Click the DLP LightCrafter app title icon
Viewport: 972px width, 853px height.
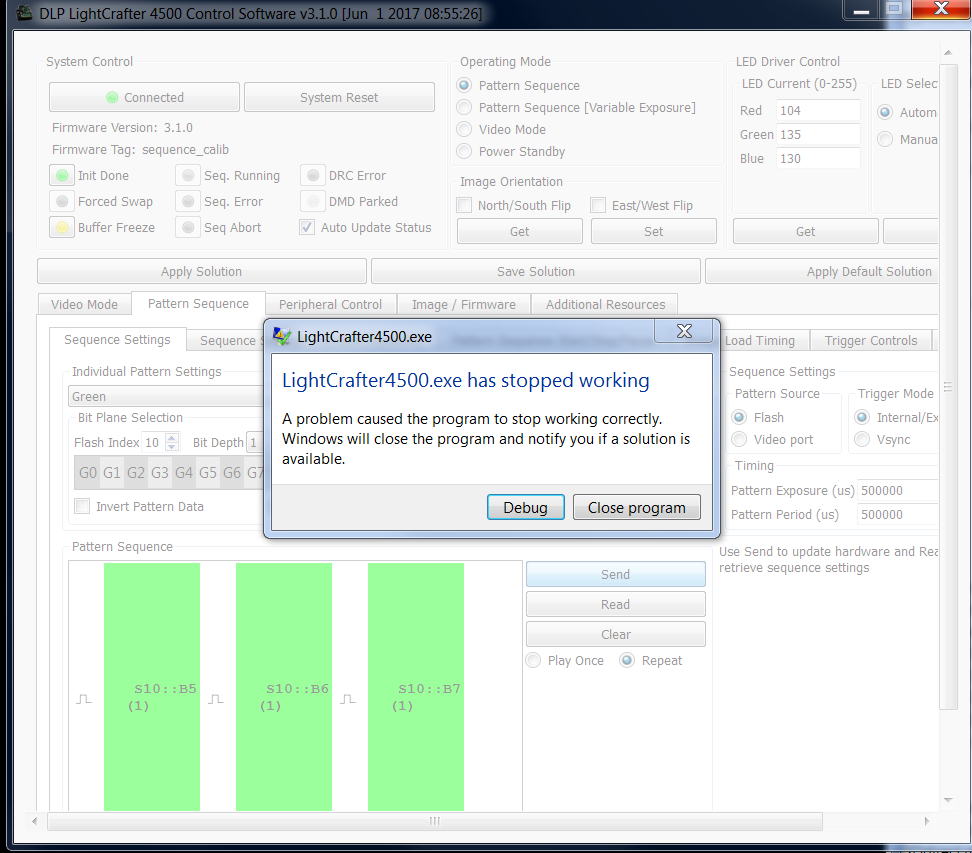click(24, 13)
